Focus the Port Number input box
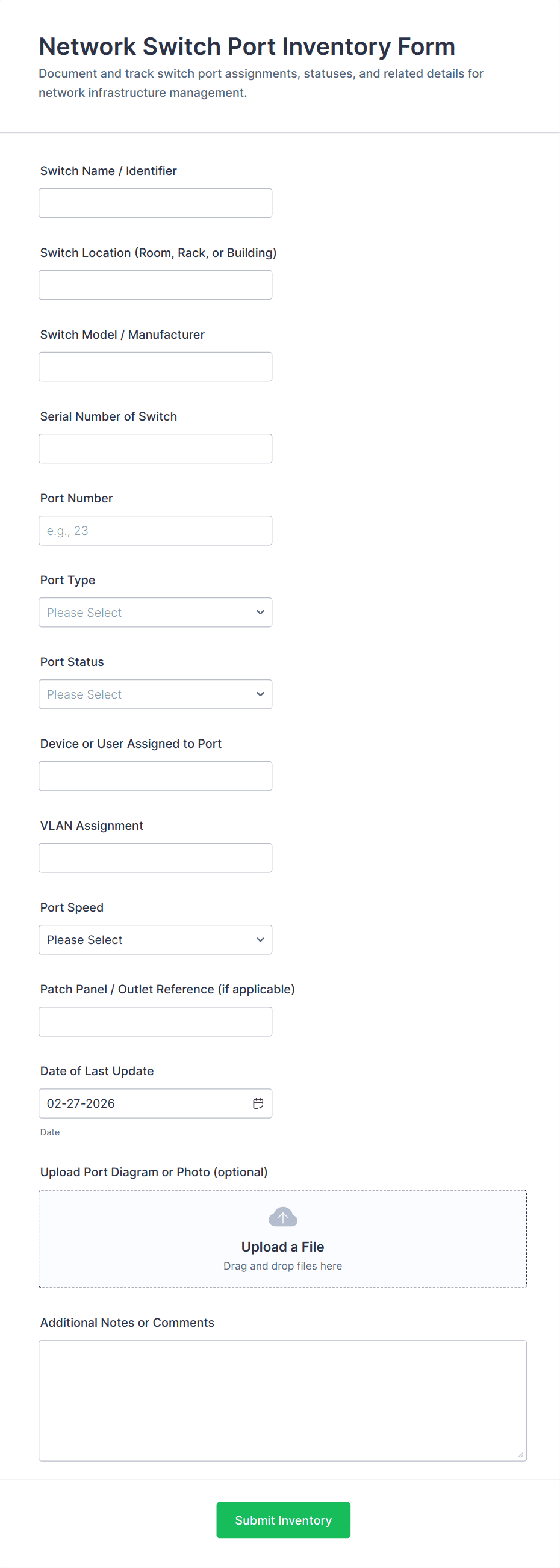Screen dimensions: 560x1568 [x=155, y=531]
